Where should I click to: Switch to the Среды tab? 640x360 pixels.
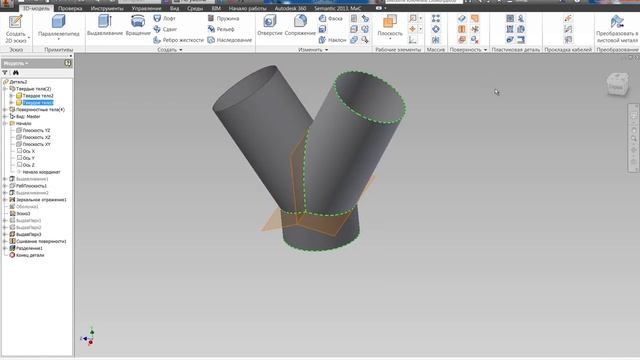195,8
